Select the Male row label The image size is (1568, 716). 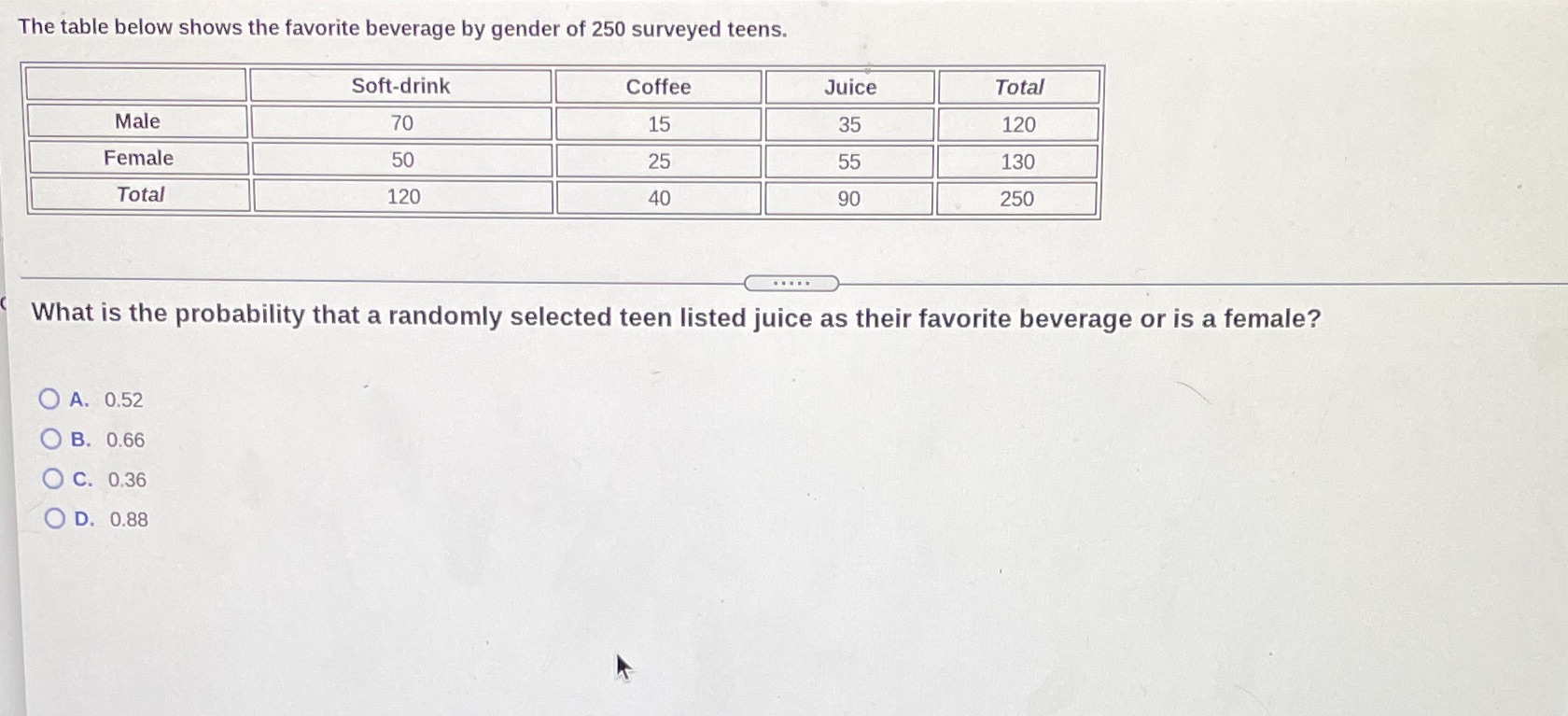tap(137, 121)
